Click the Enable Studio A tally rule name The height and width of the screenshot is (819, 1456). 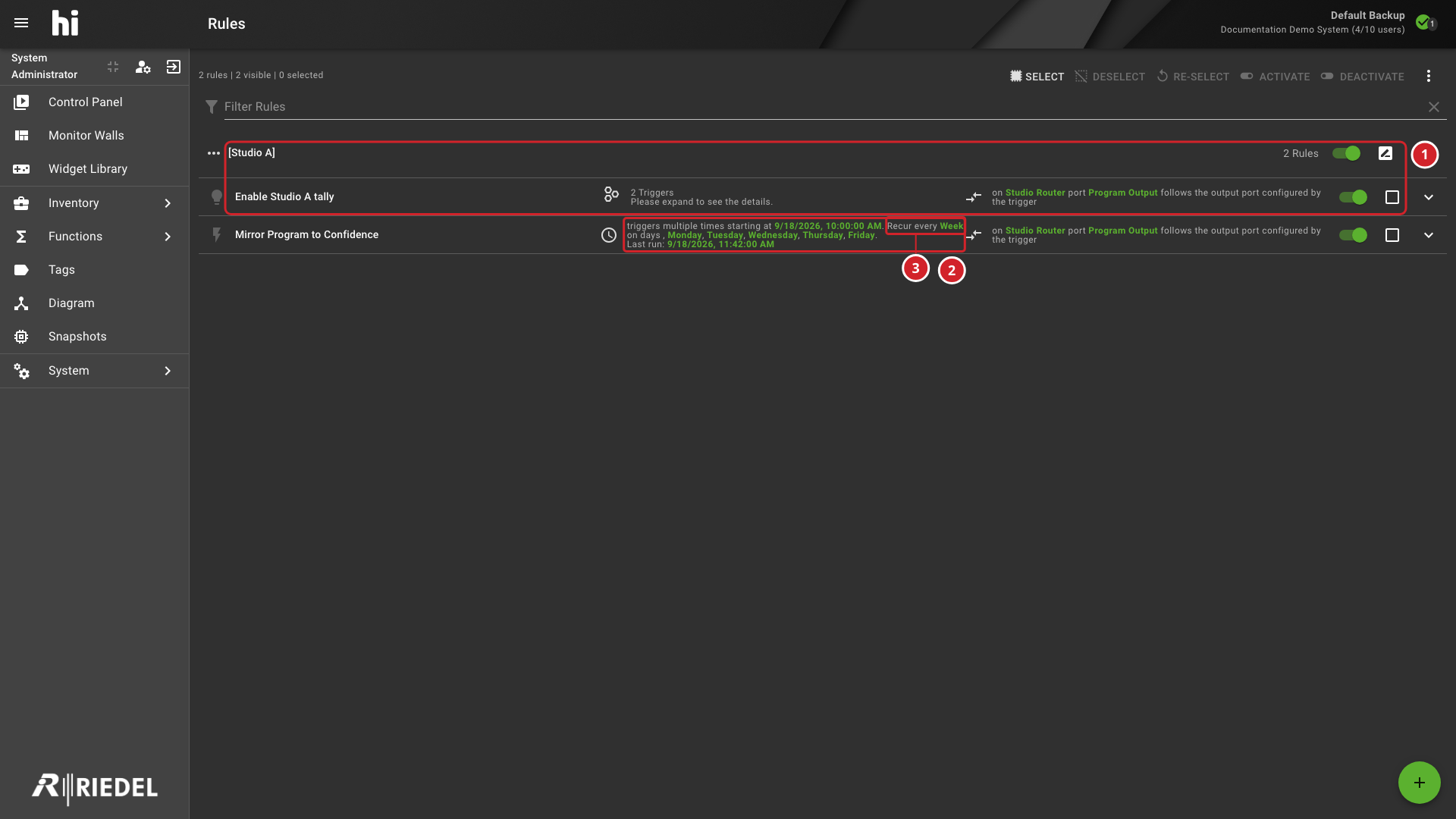tap(284, 197)
